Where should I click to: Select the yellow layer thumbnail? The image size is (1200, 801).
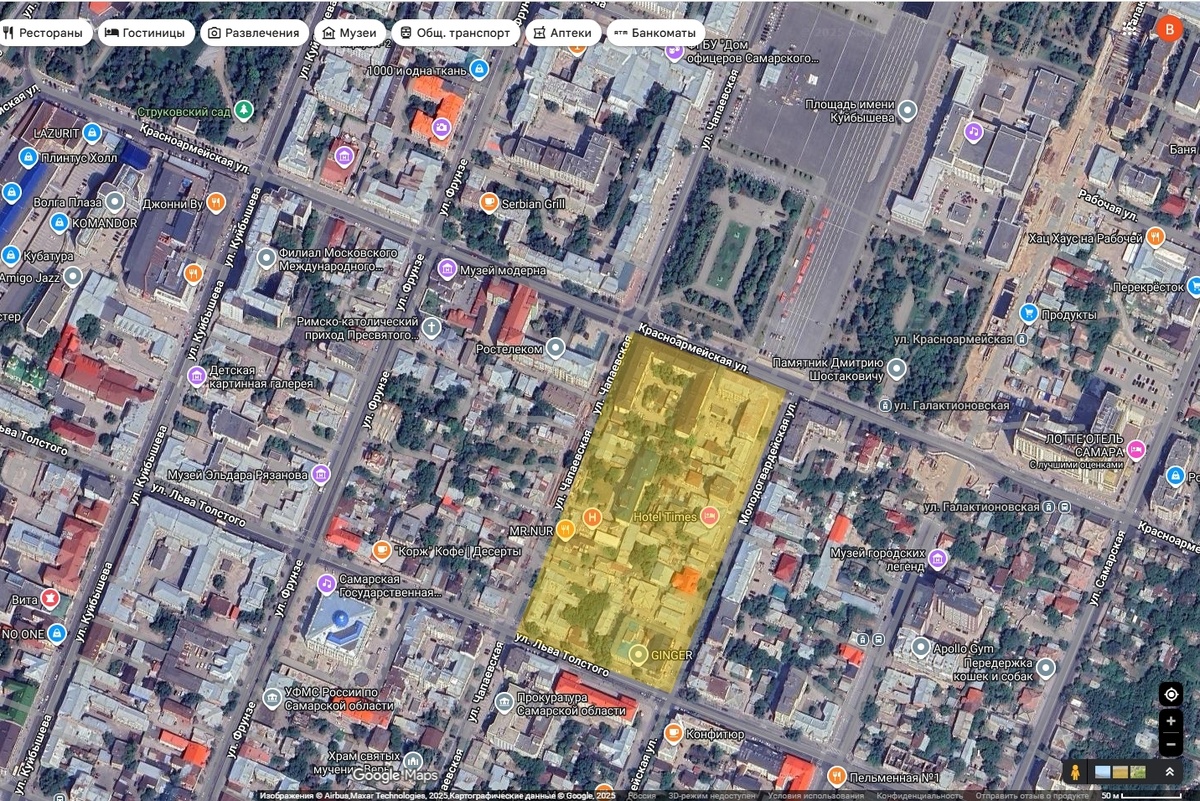point(1120,772)
